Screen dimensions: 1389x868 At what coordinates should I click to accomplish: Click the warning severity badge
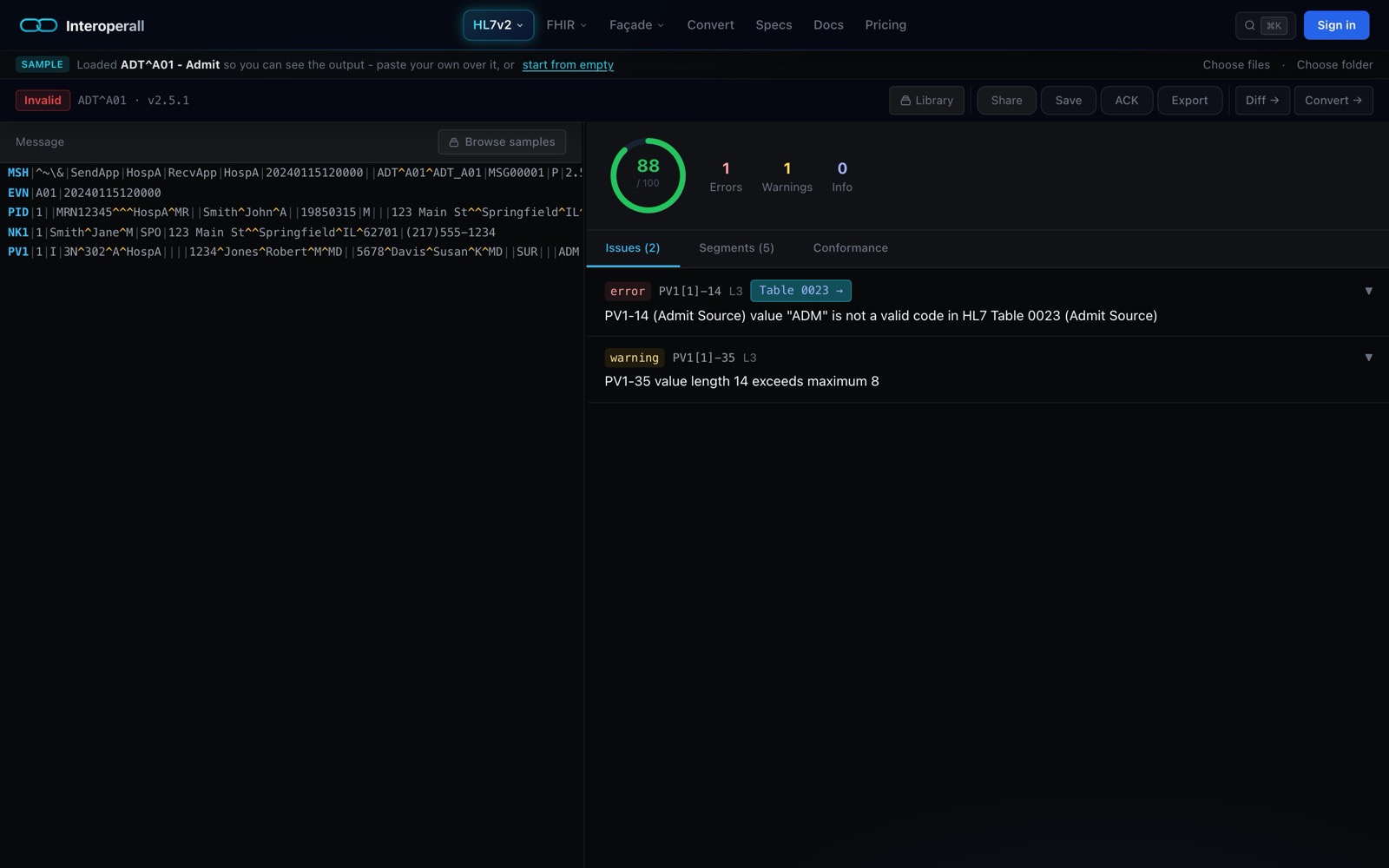[x=634, y=358]
